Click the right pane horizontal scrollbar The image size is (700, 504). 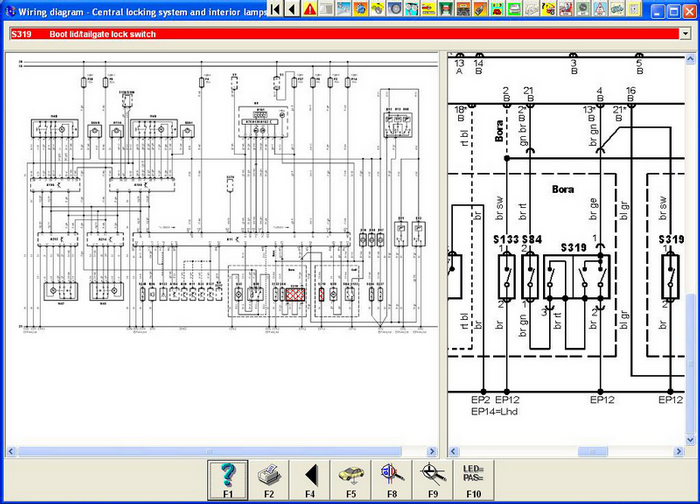click(565, 451)
